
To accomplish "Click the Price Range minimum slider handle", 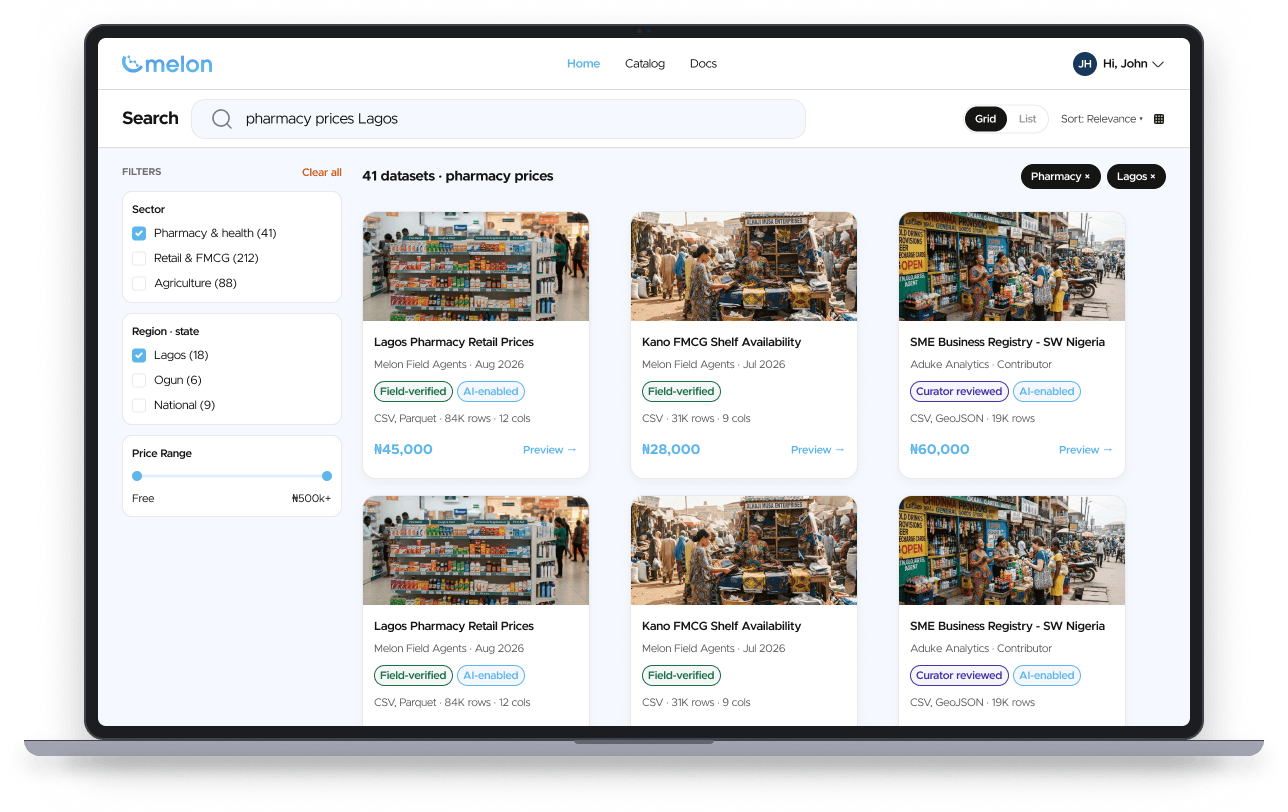I will coord(137,476).
